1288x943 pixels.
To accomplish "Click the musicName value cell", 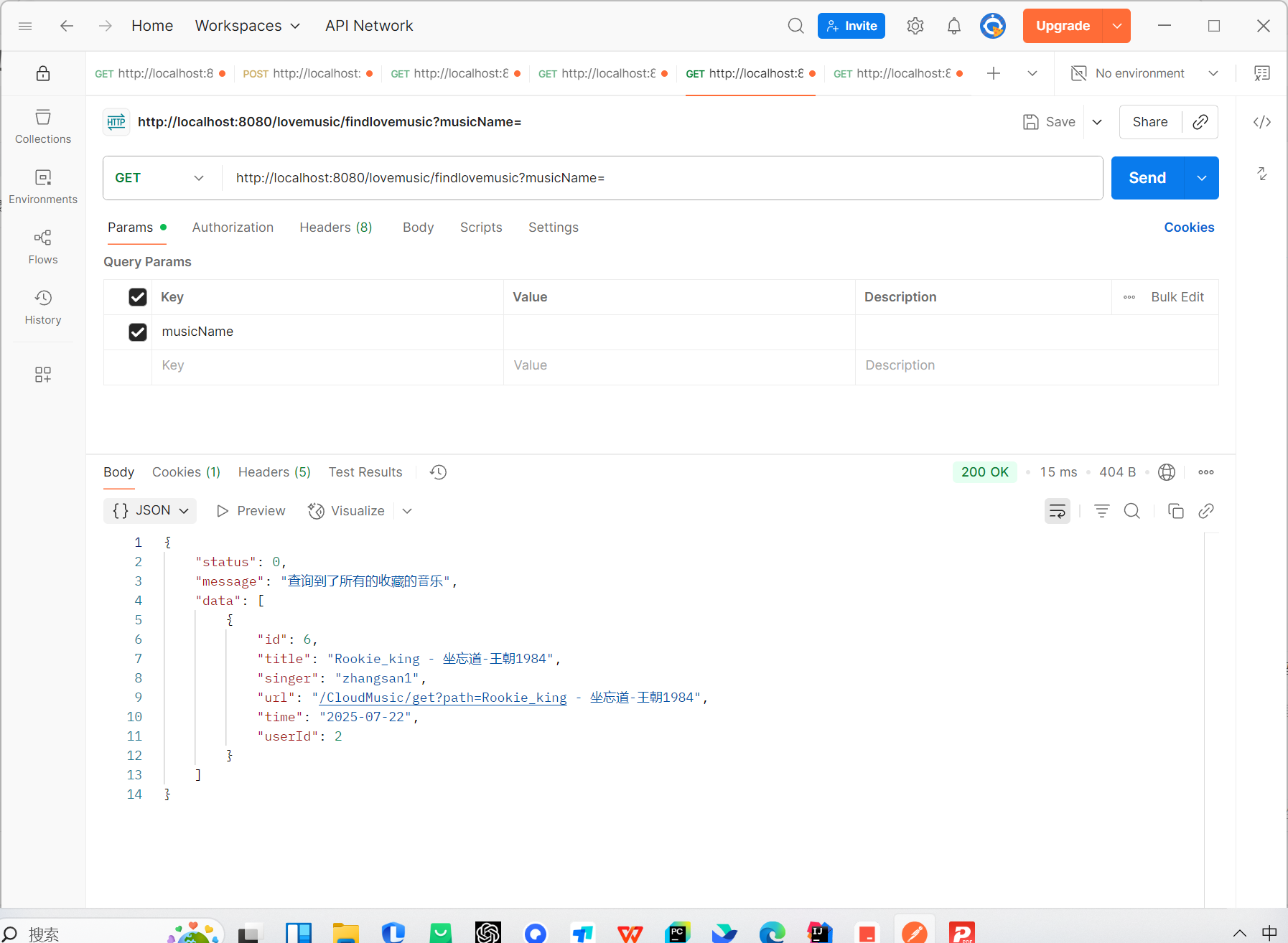I will [x=679, y=332].
